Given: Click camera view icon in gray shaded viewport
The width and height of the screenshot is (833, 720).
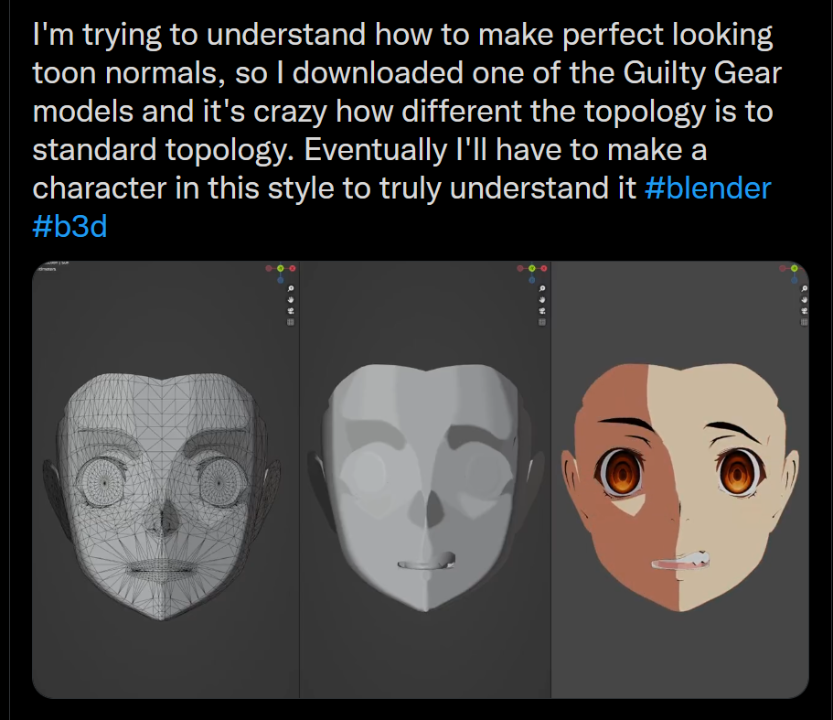Looking at the screenshot, I should tap(542, 311).
